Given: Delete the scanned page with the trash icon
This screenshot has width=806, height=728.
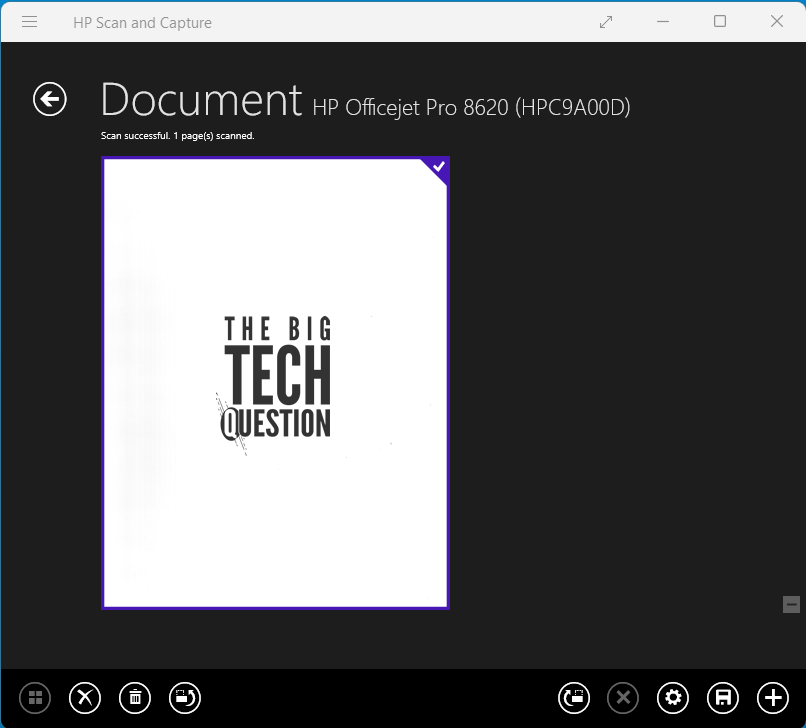Looking at the screenshot, I should (135, 698).
